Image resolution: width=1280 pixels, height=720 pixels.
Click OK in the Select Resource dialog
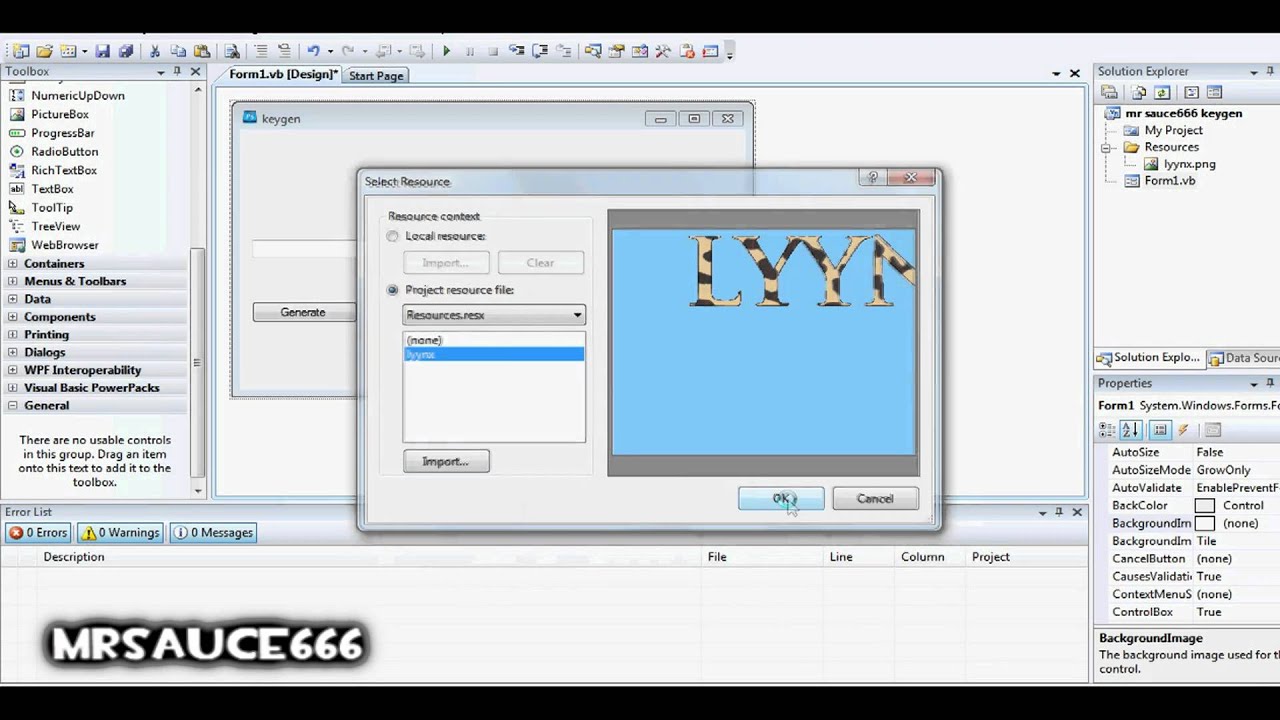point(781,498)
